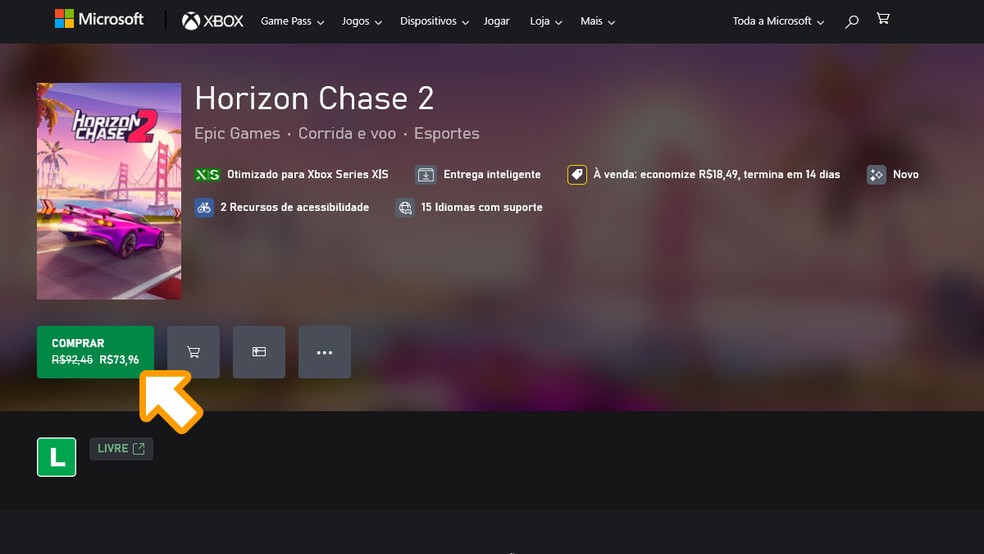Open the LIVRE rating link
The width and height of the screenshot is (984, 554).
[121, 449]
